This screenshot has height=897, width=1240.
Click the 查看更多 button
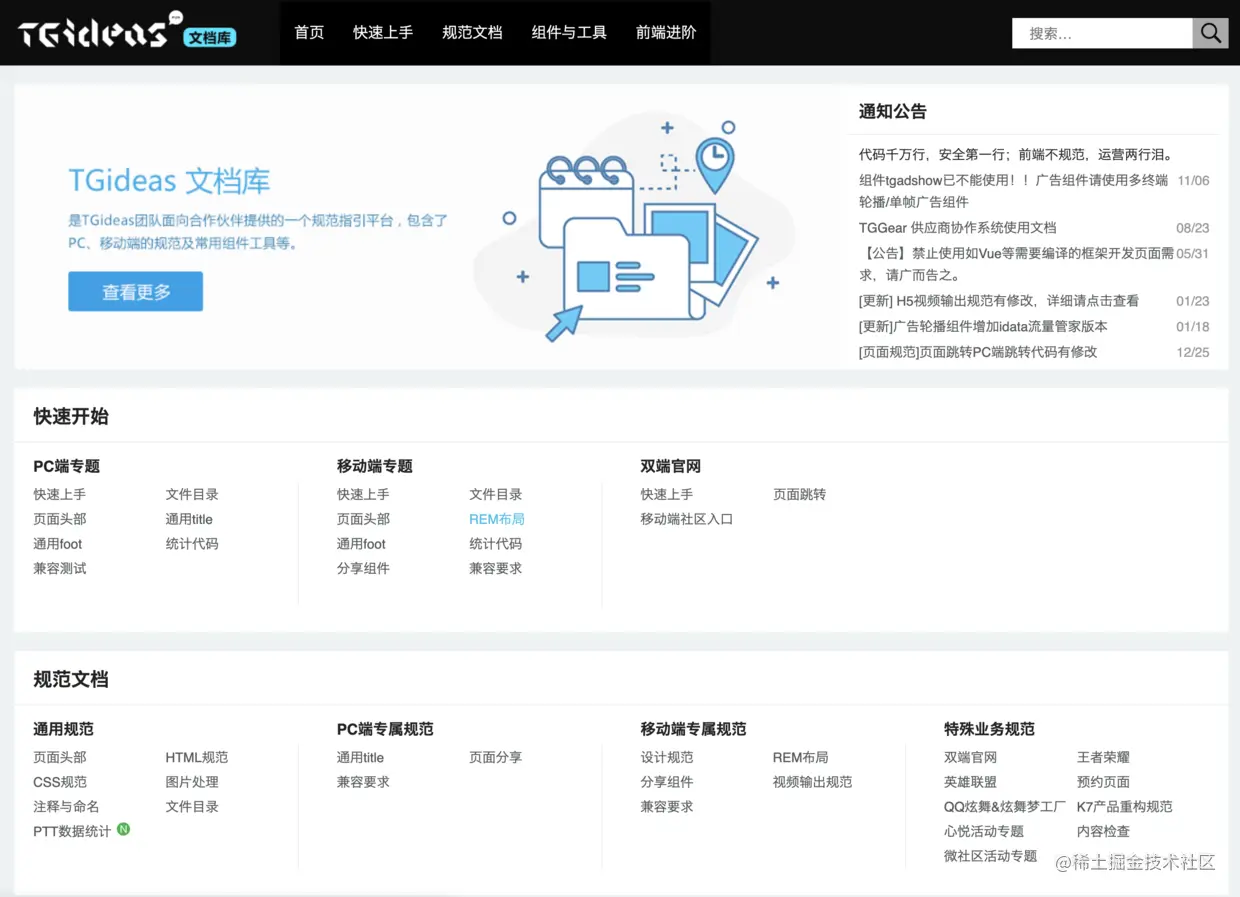[136, 292]
